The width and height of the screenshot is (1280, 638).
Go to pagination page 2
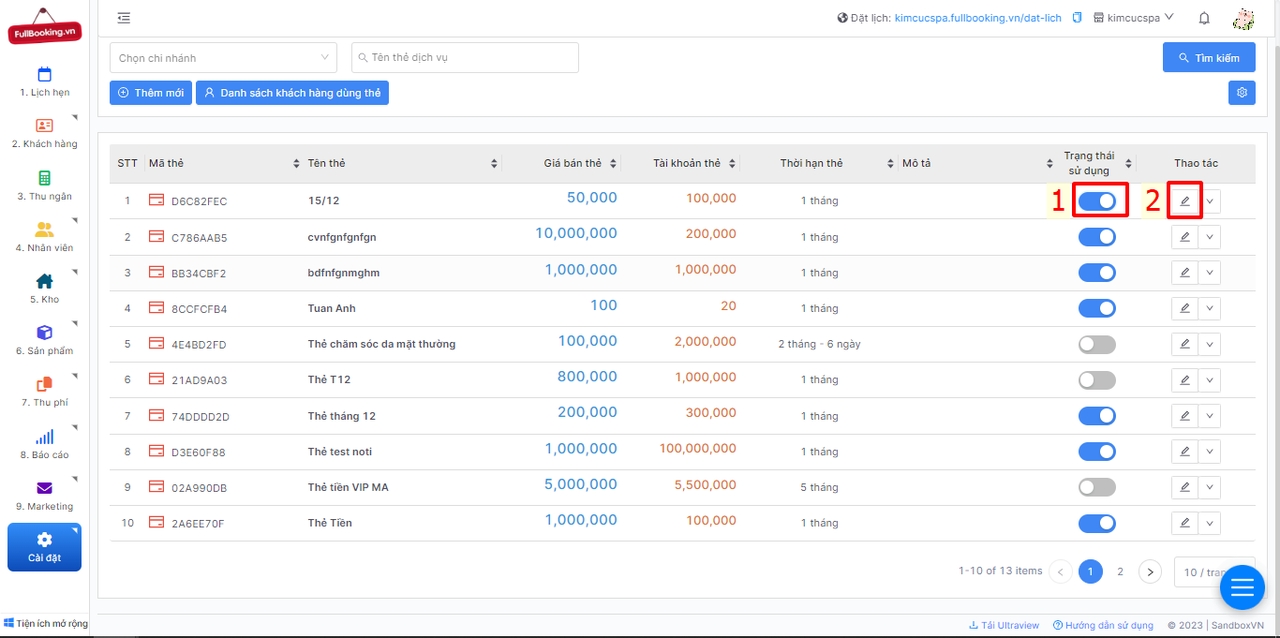click(1120, 572)
